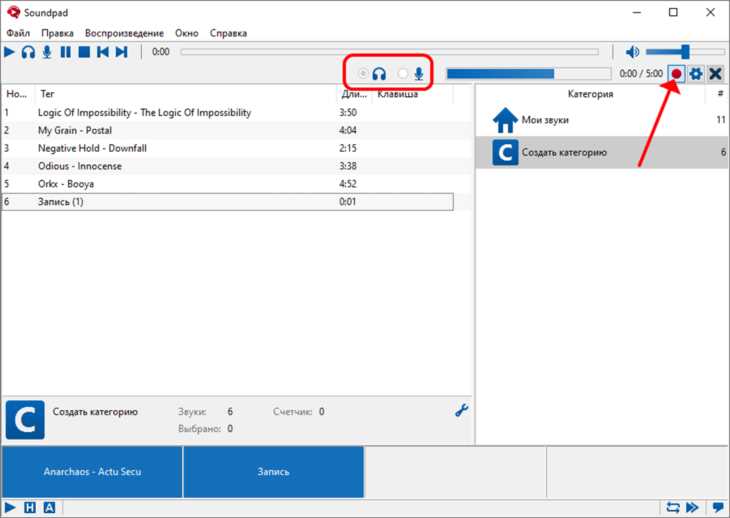Screen dimensions: 730x518
Task: Click the recording level bar
Action: [528, 74]
